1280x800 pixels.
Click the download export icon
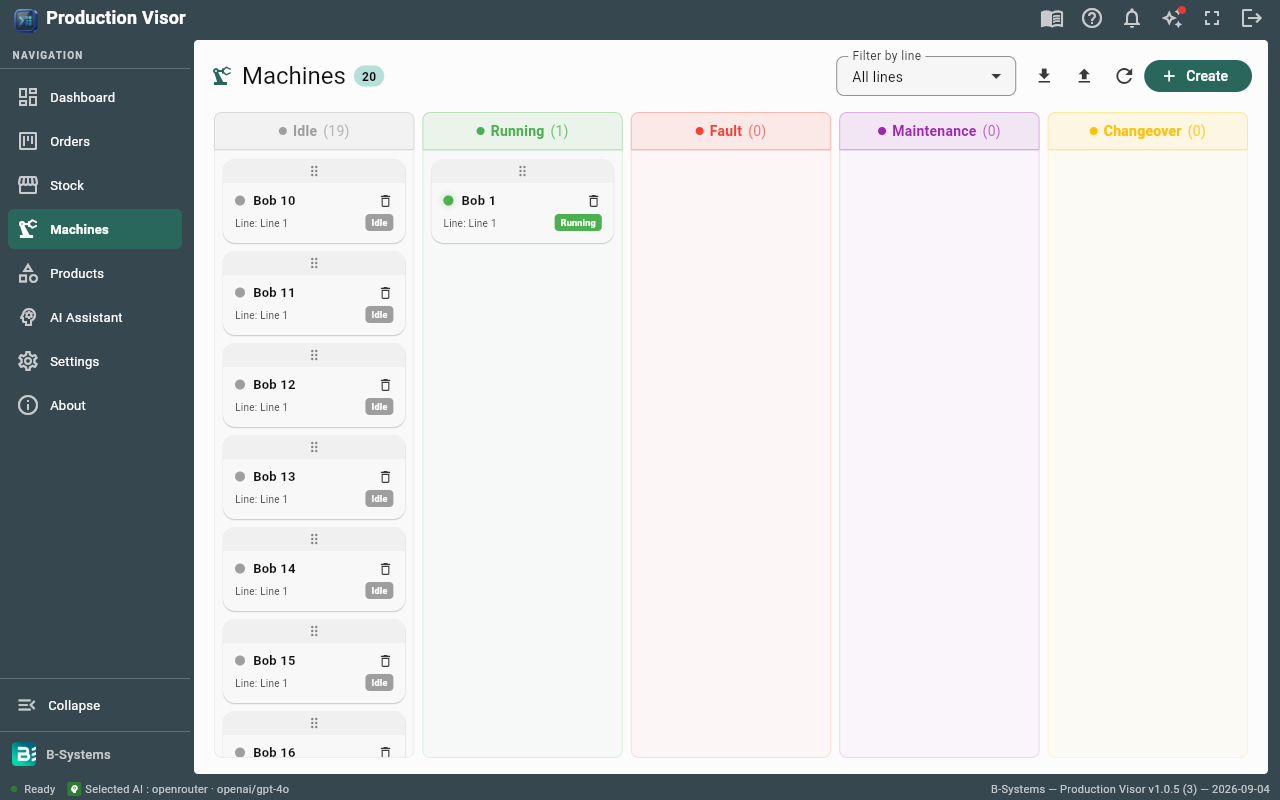click(1044, 76)
